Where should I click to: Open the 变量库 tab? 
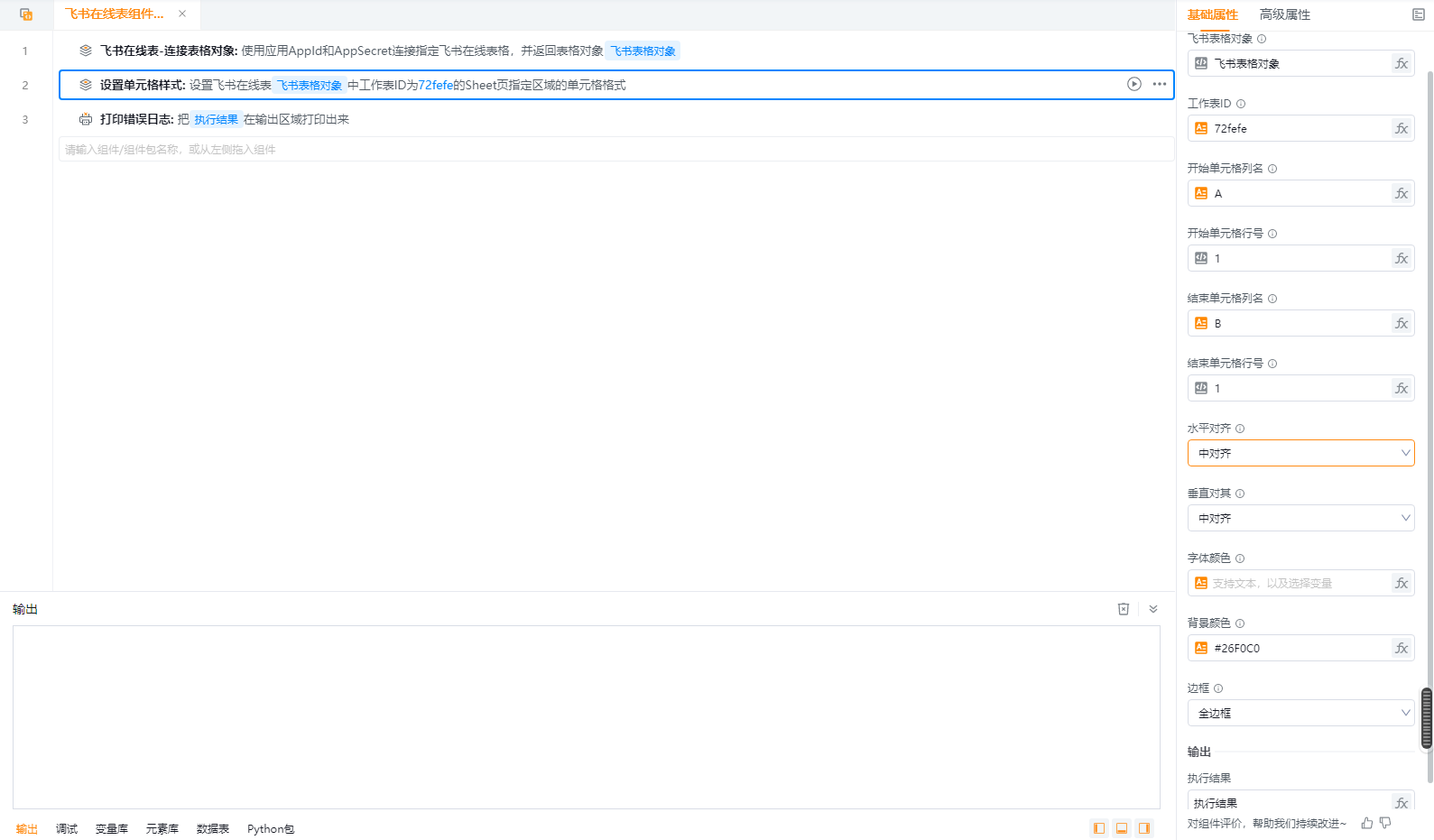[112, 828]
